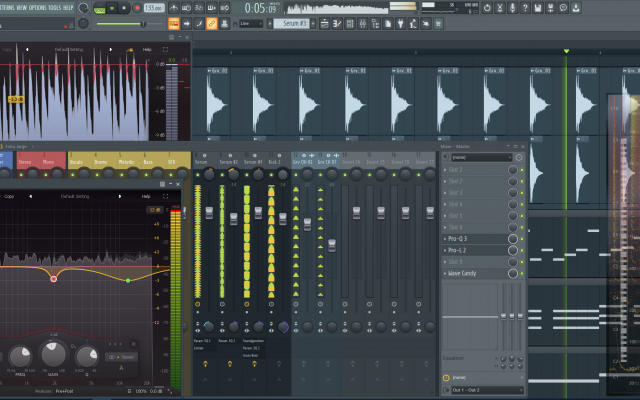Open the Line snap dropdown
The width and height of the screenshot is (640, 400).
tap(251, 24)
